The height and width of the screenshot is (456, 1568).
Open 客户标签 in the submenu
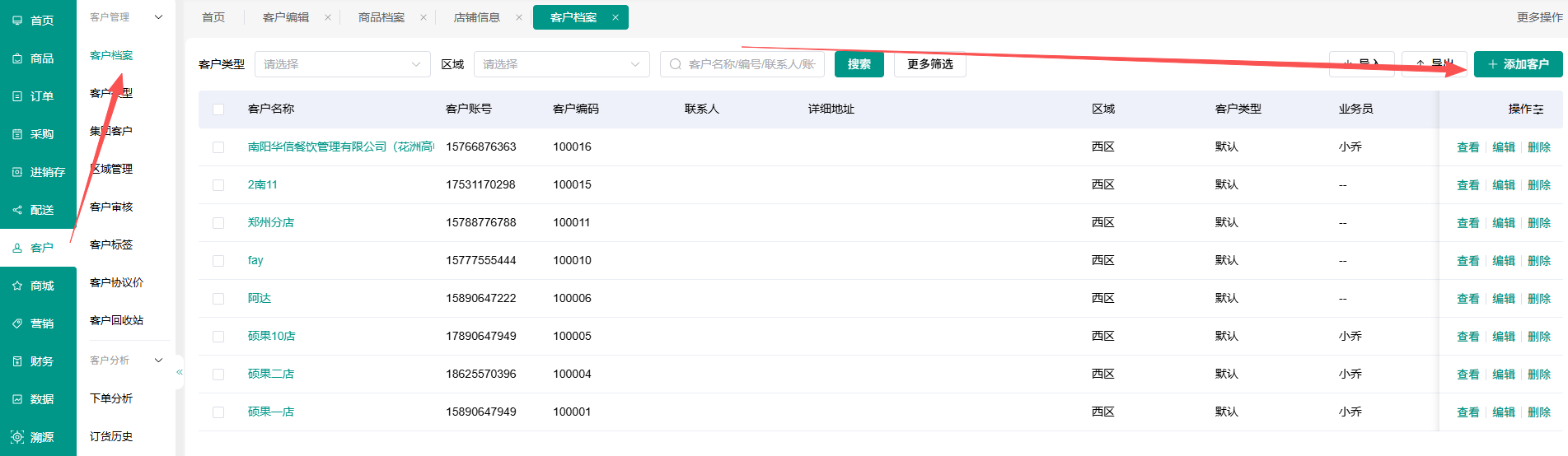[x=111, y=244]
